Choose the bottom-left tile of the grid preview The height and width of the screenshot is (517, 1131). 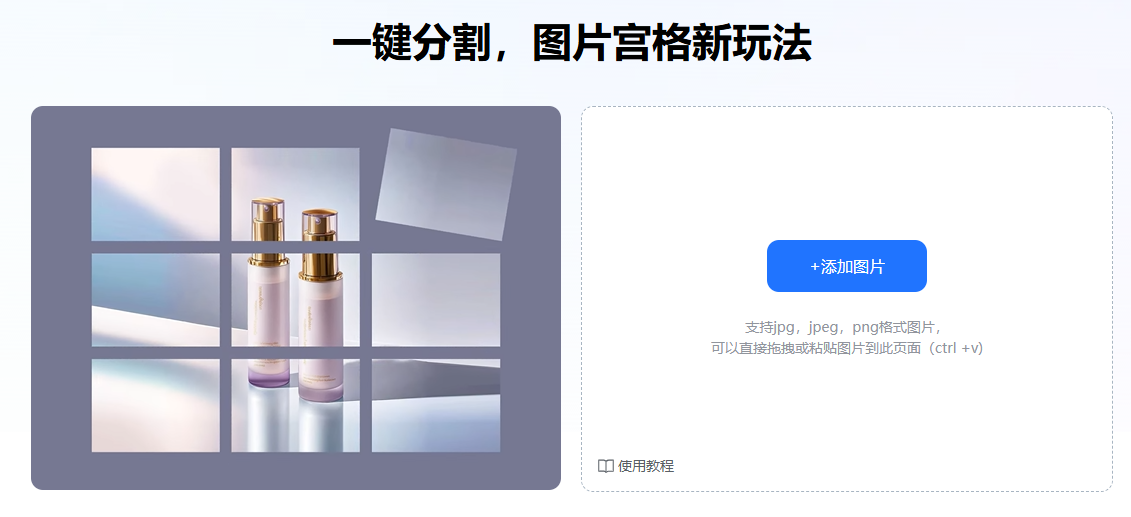pos(156,405)
